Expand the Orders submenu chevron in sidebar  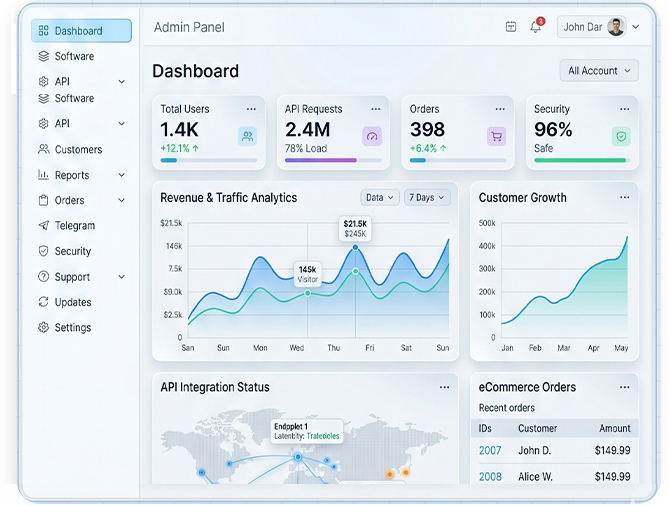122,200
